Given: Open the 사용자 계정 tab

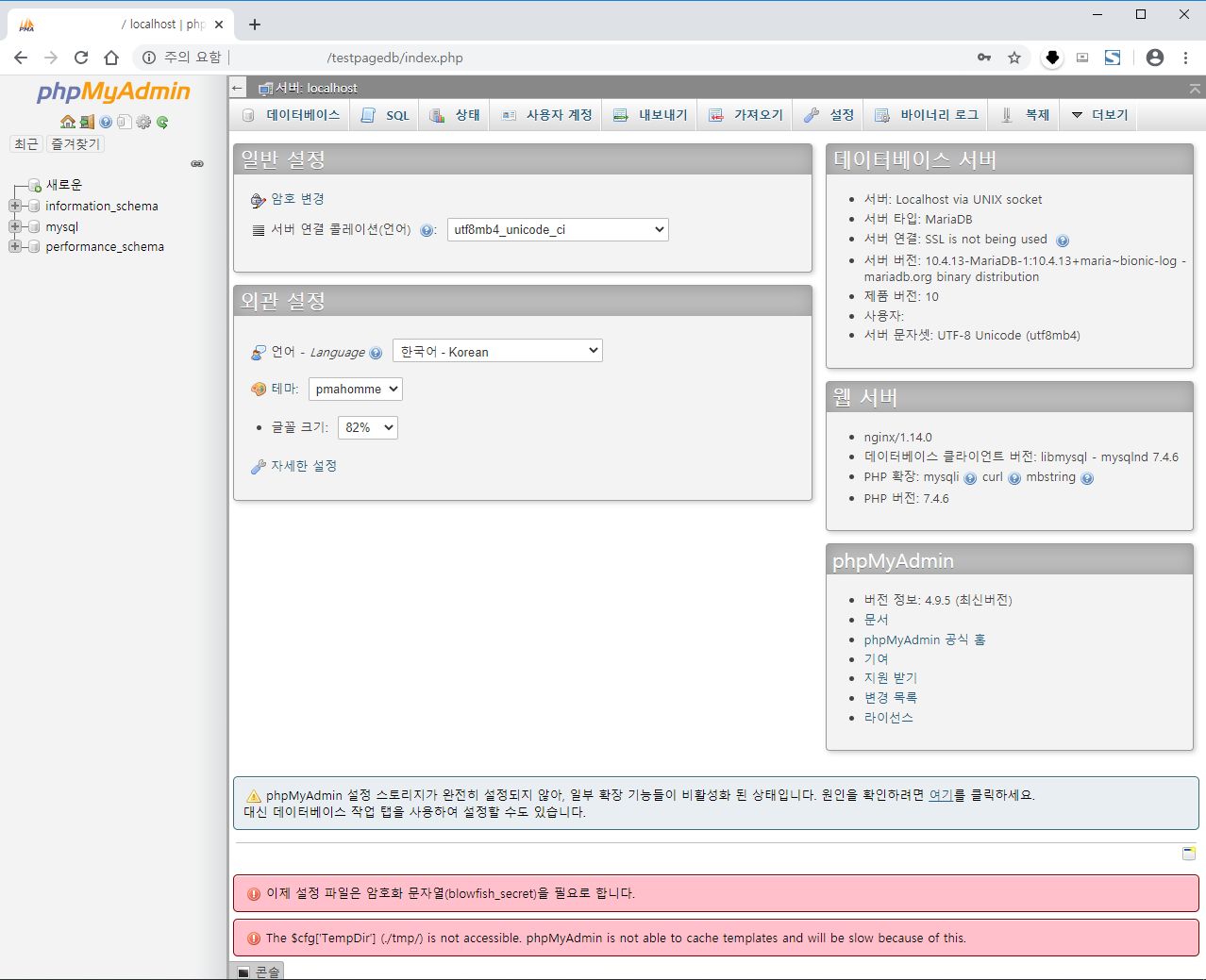Looking at the screenshot, I should click(x=547, y=115).
